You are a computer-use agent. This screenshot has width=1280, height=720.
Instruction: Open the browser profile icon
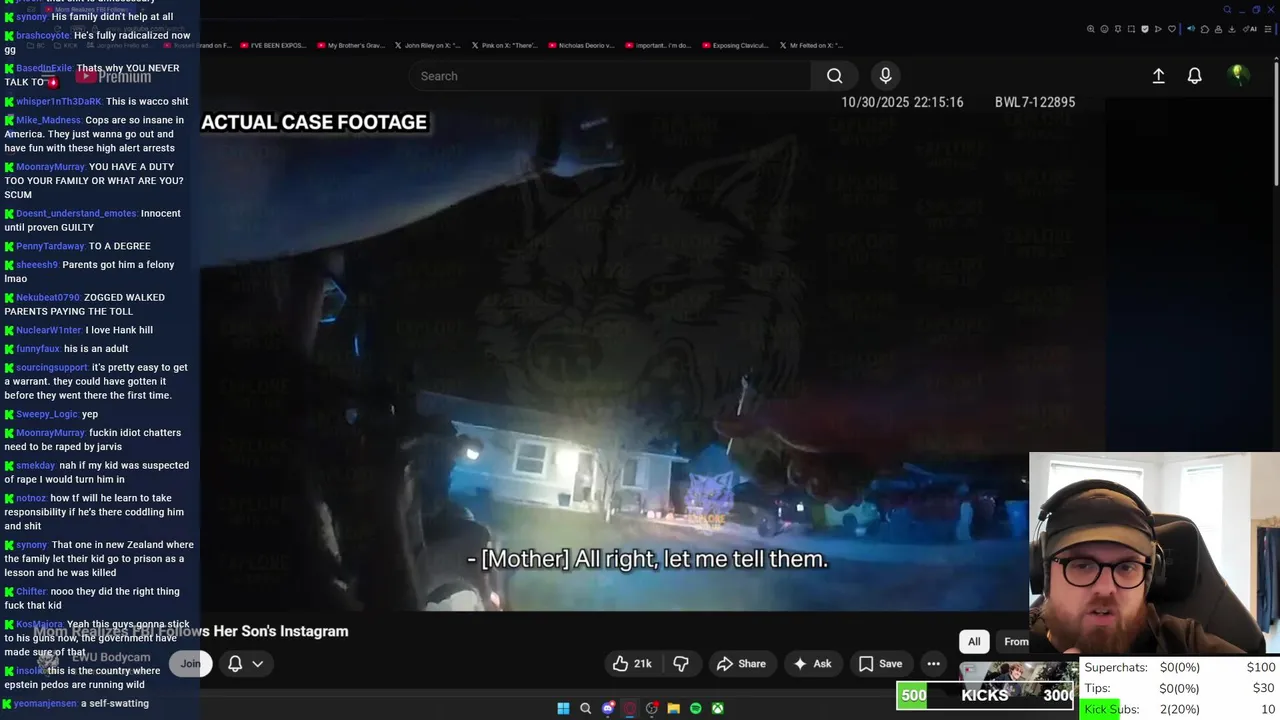coord(1218,29)
